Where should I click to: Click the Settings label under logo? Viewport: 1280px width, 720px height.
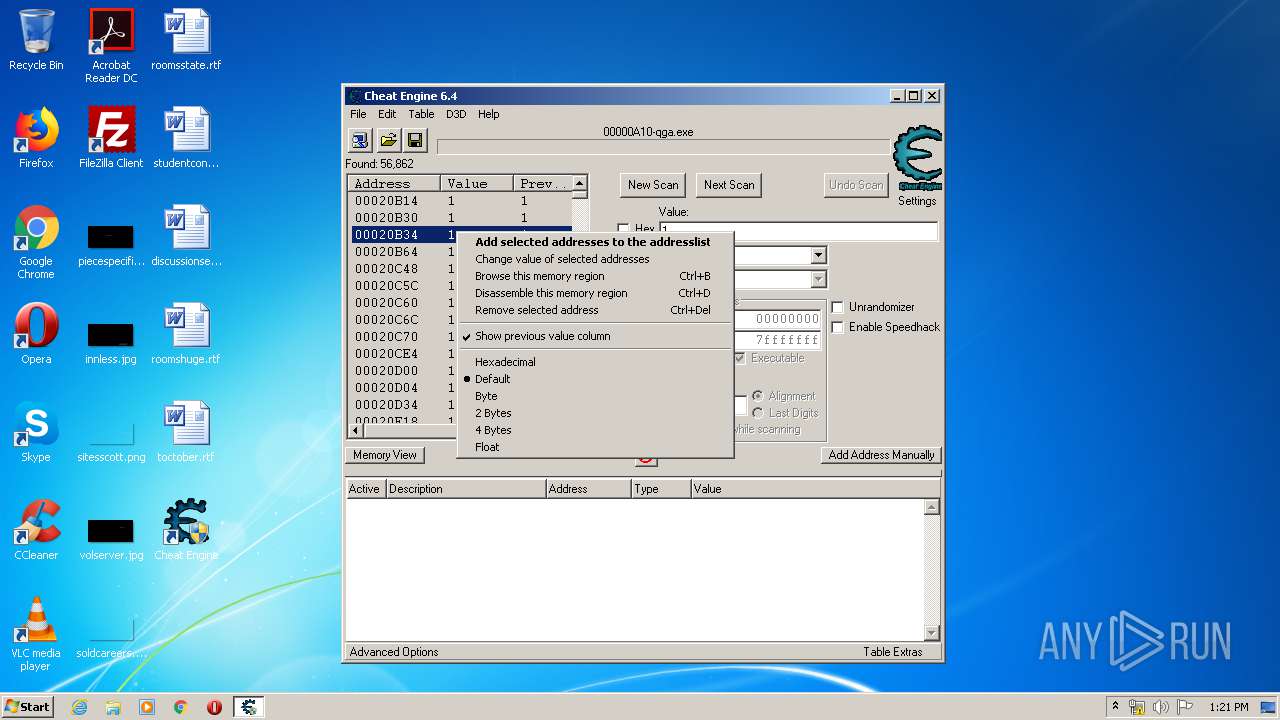(917, 201)
